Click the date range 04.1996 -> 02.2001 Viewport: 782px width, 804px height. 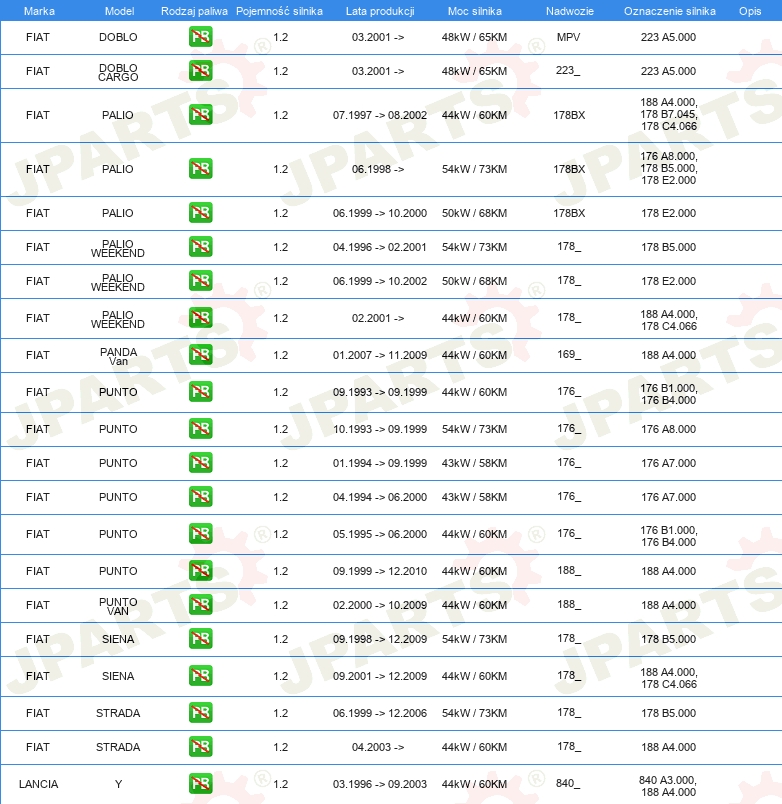(x=379, y=247)
